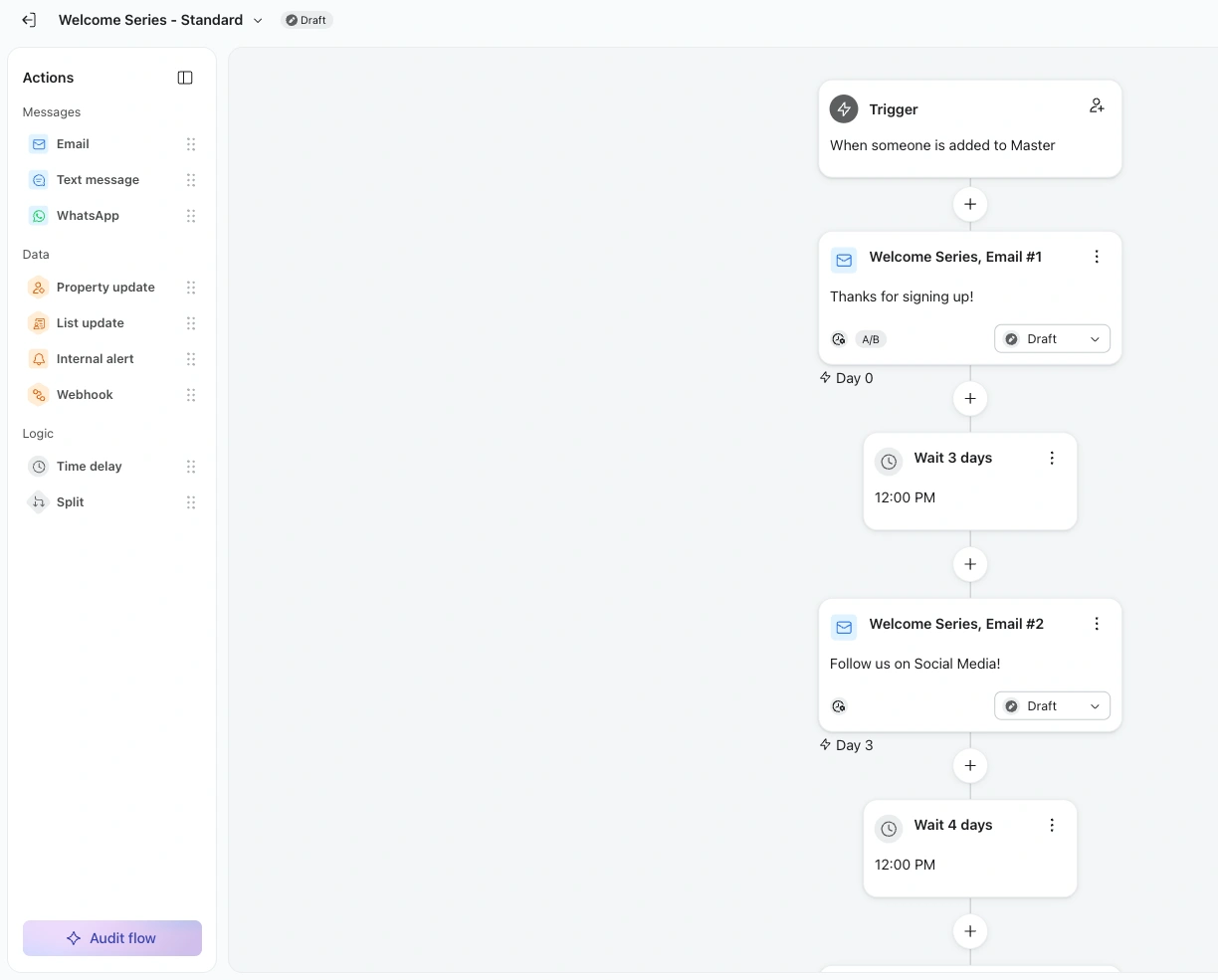This screenshot has width=1218, height=980.
Task: Grab the drag handle beside Property update
Action: [x=191, y=288]
